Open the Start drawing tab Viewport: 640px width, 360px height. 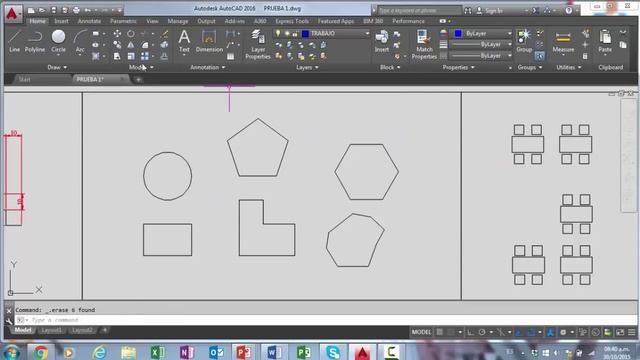(x=25, y=80)
